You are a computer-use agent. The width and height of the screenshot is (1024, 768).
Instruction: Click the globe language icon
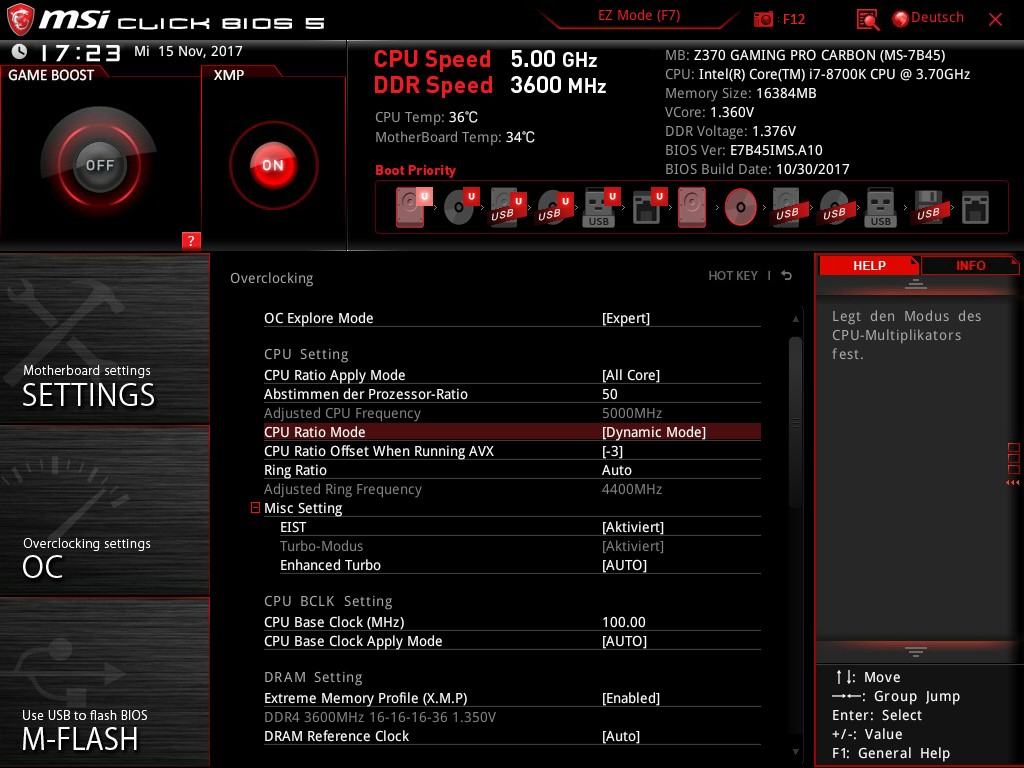(x=900, y=19)
